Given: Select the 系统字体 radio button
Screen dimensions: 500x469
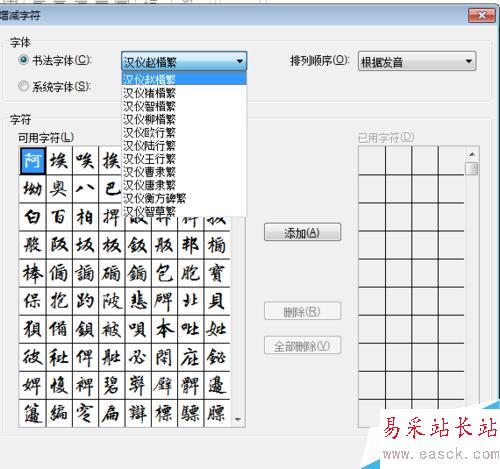Looking at the screenshot, I should click(23, 86).
